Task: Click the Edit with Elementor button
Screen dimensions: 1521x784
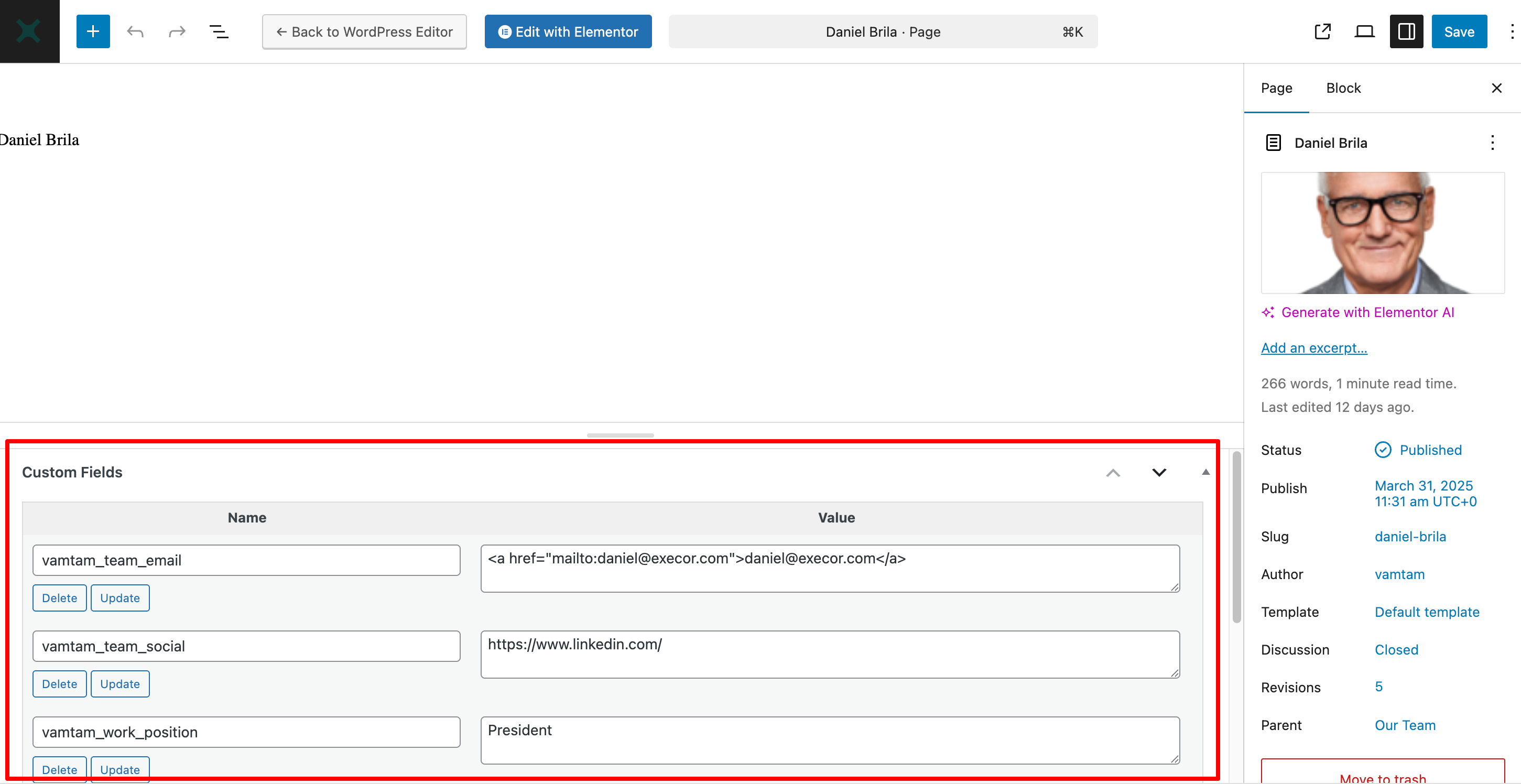Action: tap(568, 31)
